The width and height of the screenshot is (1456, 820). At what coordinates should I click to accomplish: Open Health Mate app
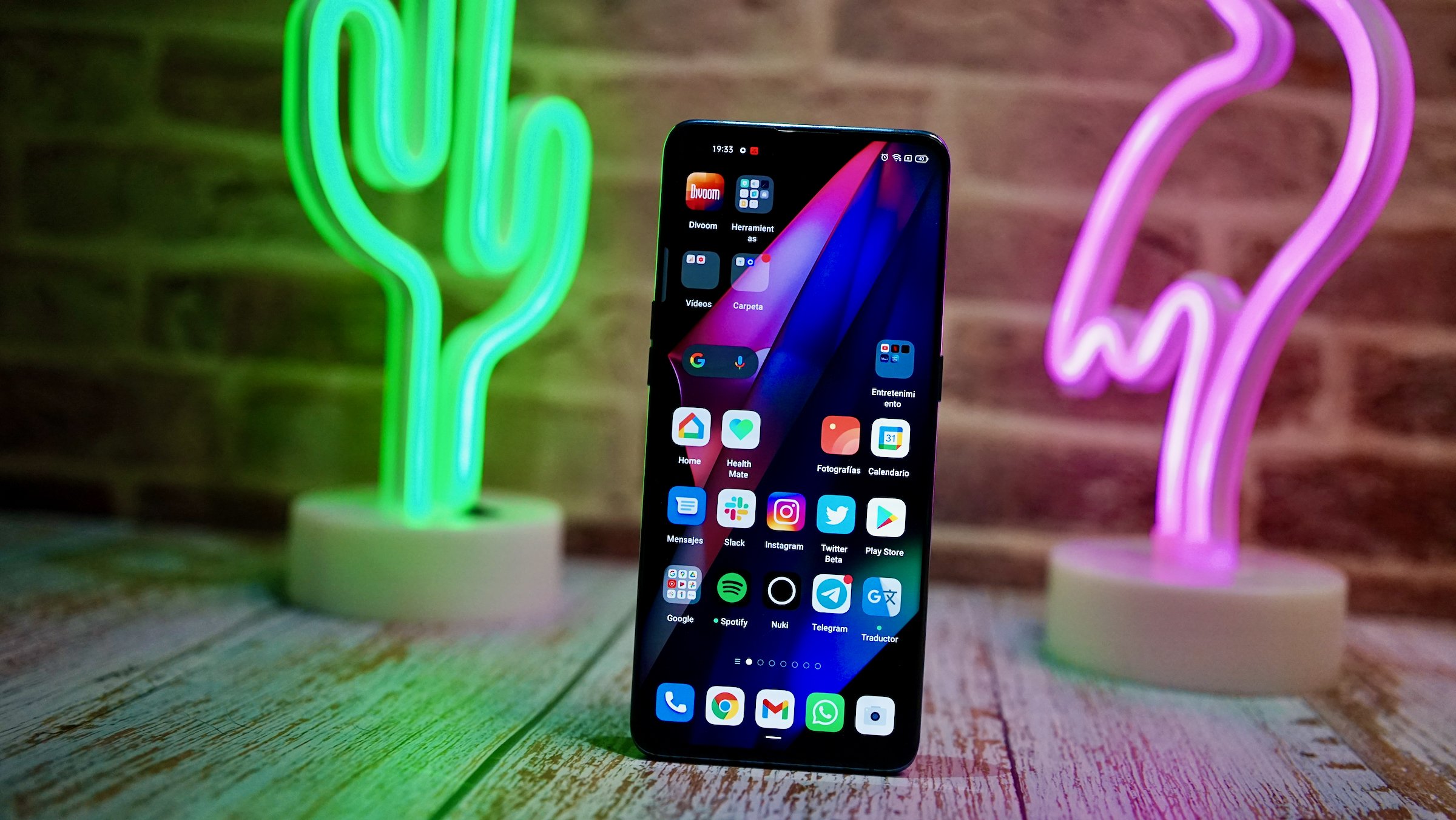coord(740,435)
